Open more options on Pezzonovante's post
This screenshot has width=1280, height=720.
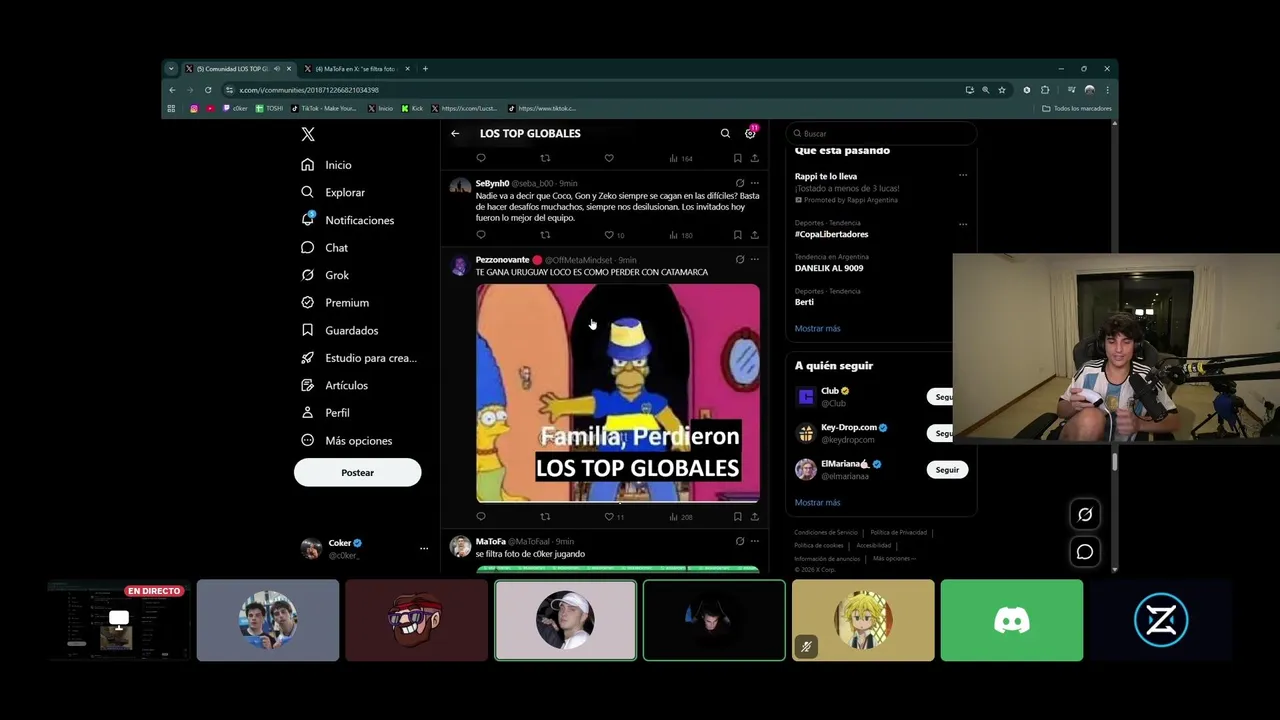tap(754, 259)
